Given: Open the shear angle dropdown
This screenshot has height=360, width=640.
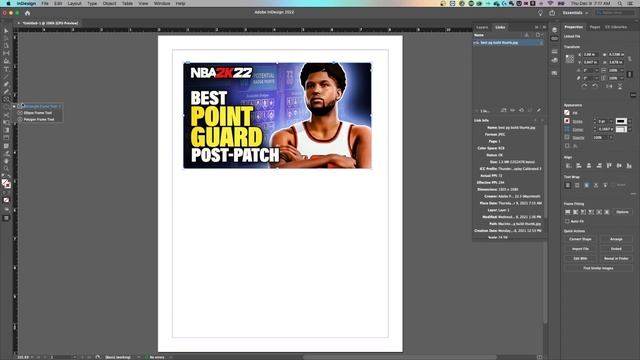Looking at the screenshot, I should pos(597,78).
